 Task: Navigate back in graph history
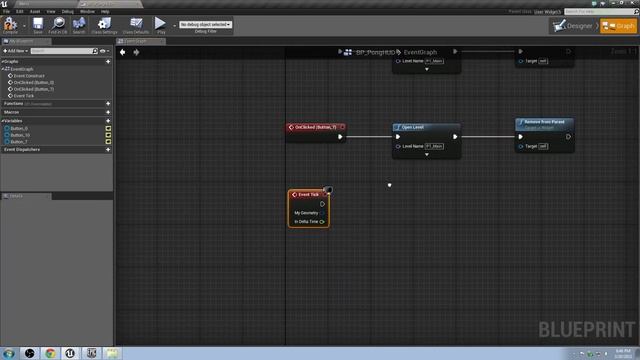[x=122, y=52]
